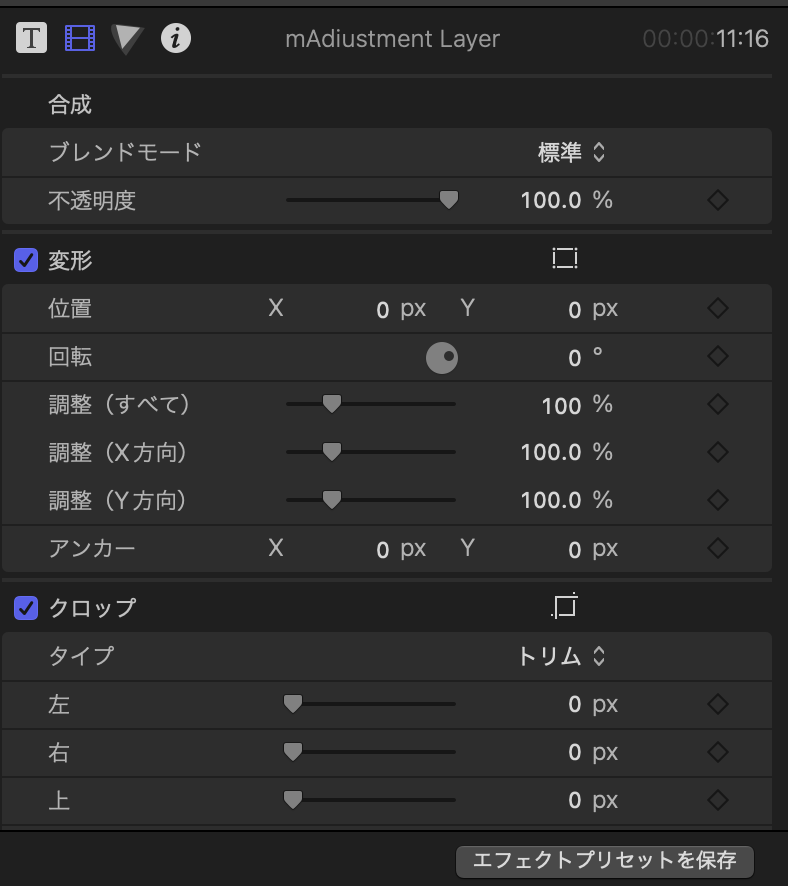Add keyframe for rotation (回転)
This screenshot has width=788, height=886.
click(x=717, y=356)
